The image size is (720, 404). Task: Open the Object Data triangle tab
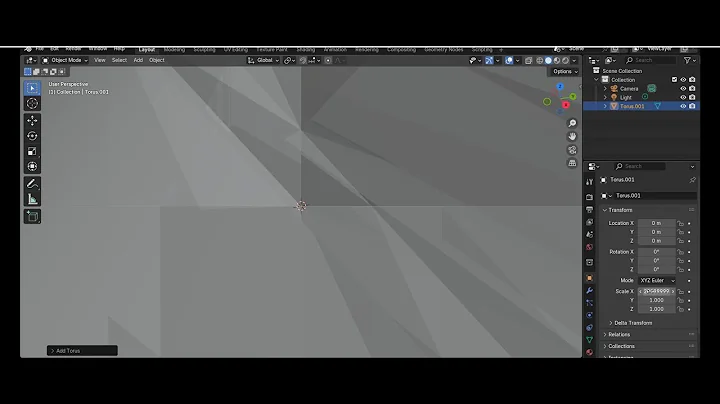[590, 340]
